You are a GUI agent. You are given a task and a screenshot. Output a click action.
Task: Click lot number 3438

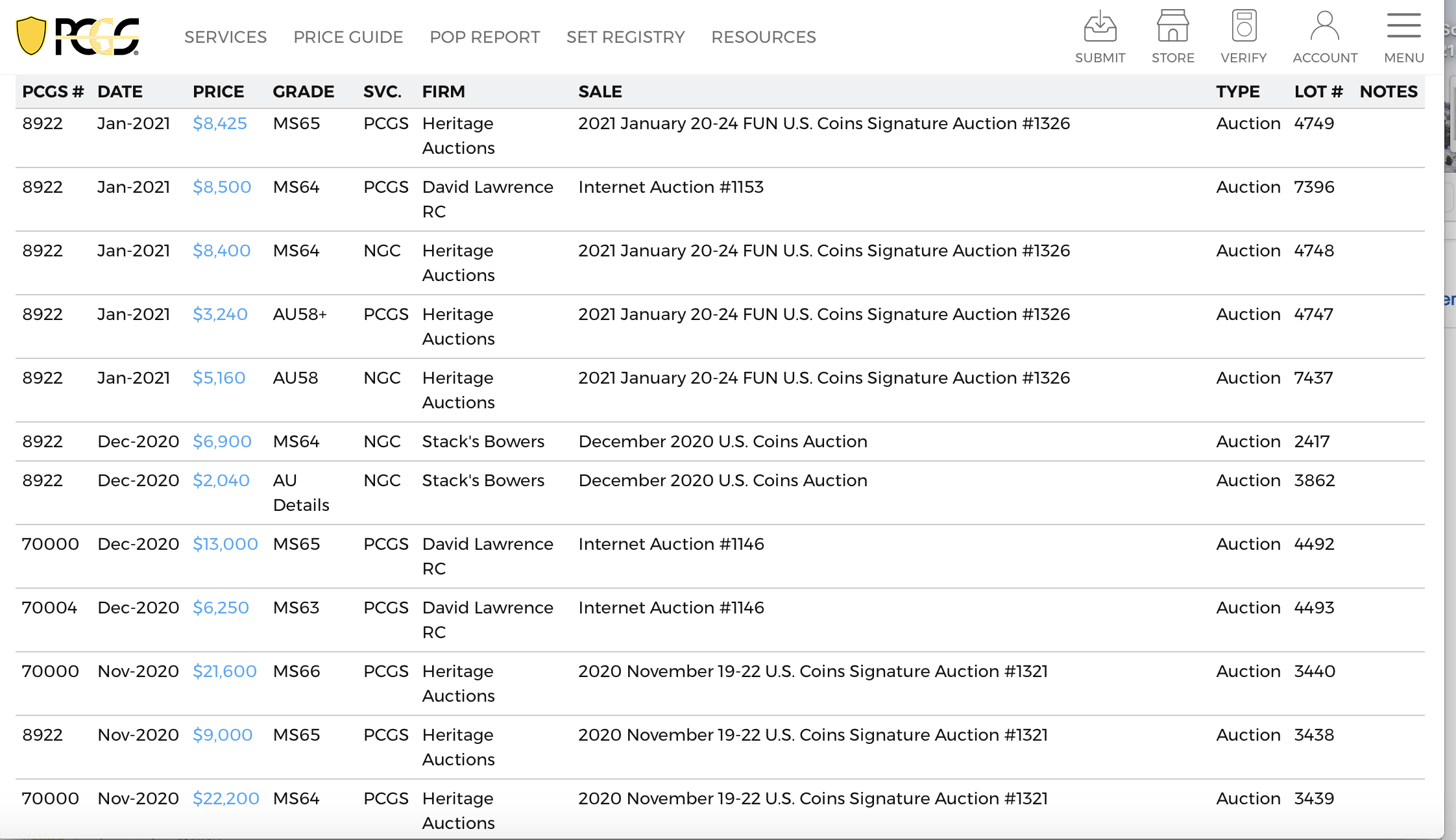click(1314, 735)
